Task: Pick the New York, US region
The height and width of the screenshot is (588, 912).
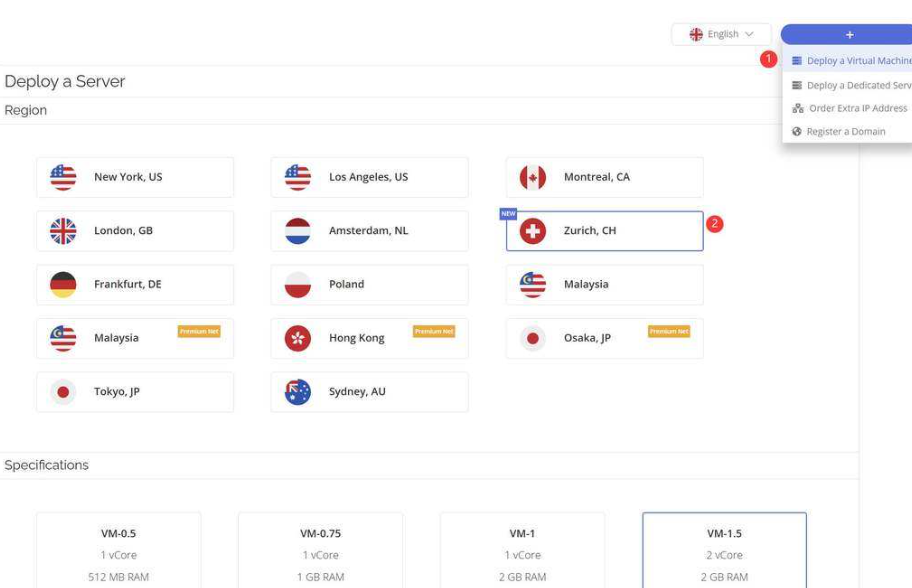Action: [135, 177]
